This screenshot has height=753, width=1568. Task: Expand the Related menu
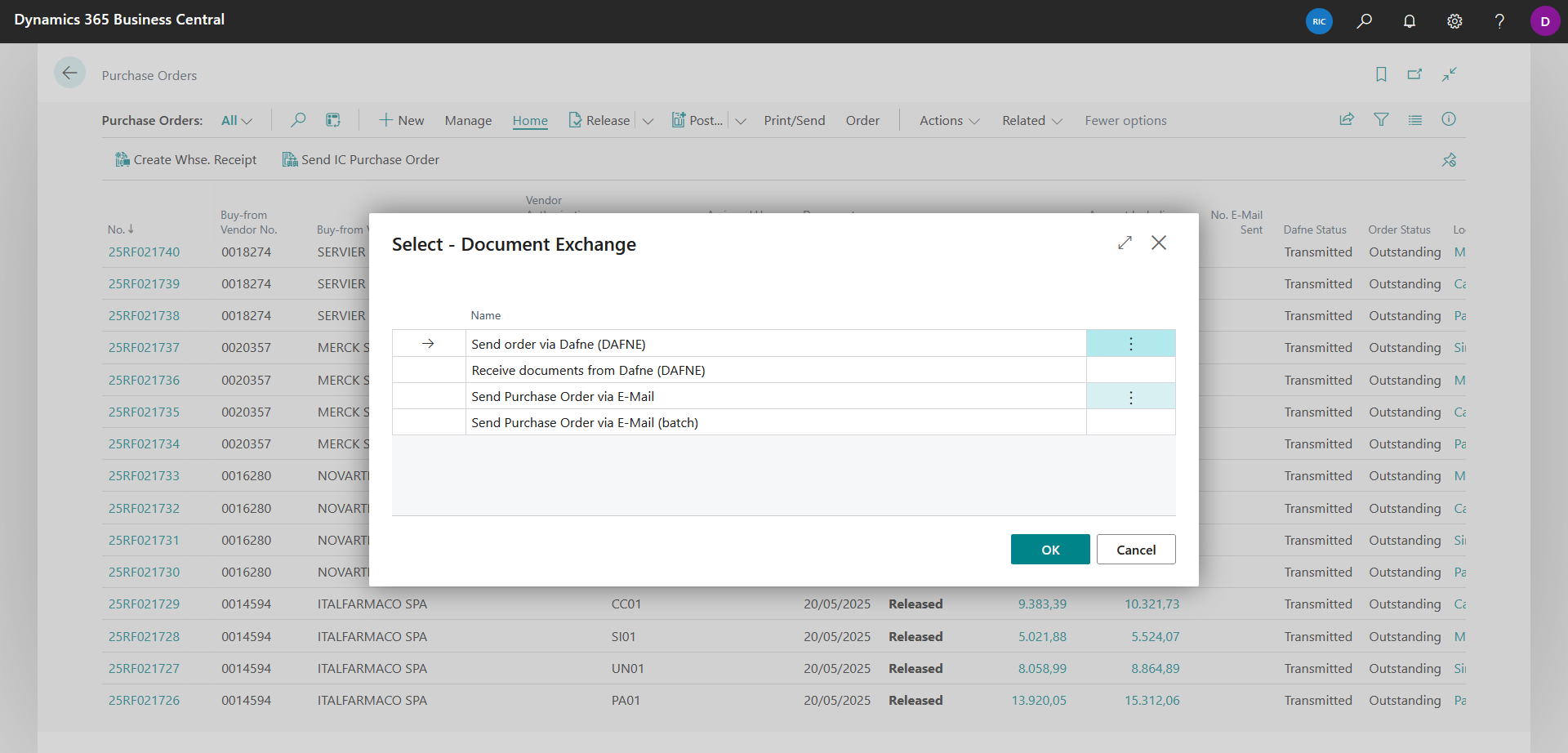1032,120
